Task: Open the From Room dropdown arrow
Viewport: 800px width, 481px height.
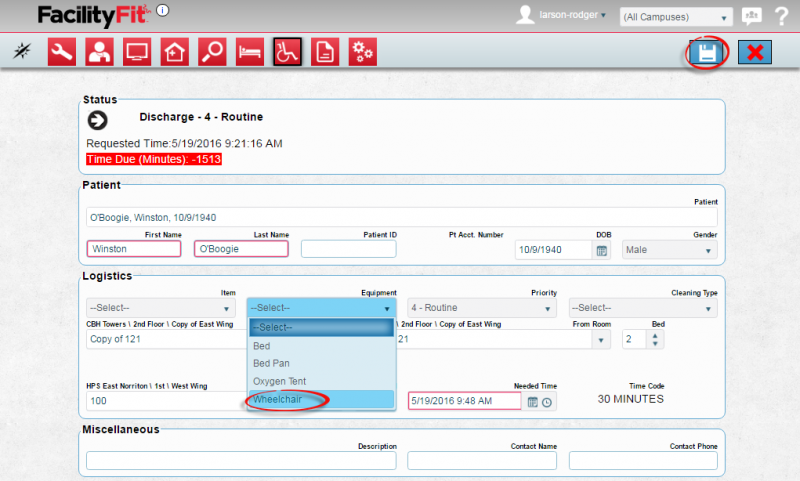Action: (x=601, y=340)
